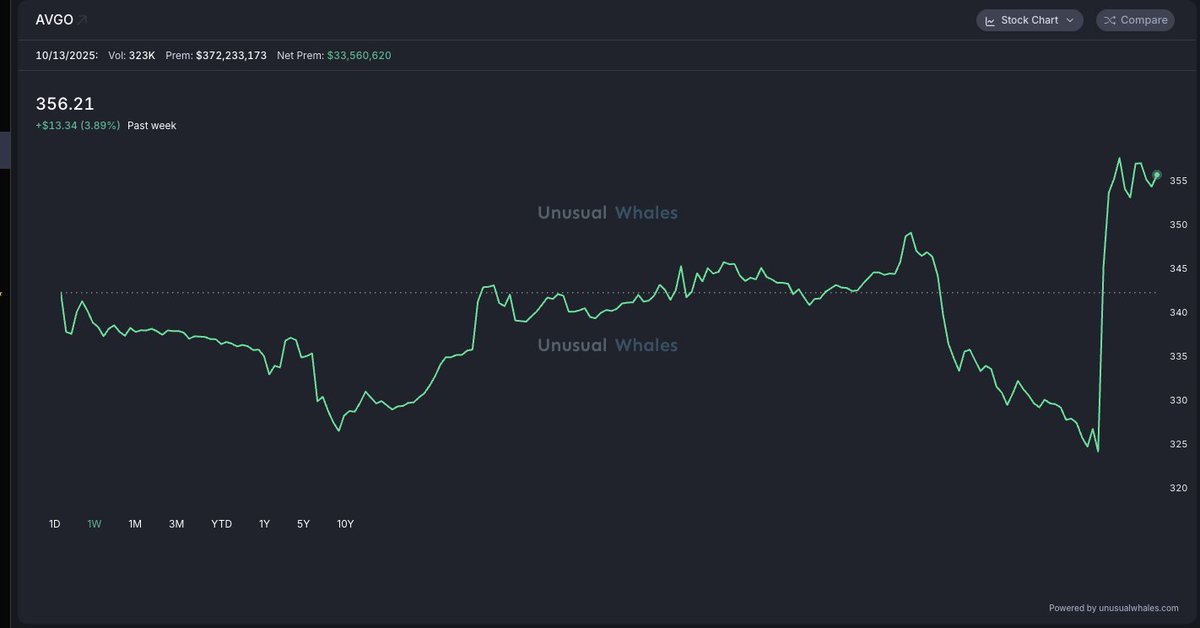Click the +$13.34 (3.89%) change label
Image resolution: width=1200 pixels, height=628 pixels.
[x=78, y=126]
